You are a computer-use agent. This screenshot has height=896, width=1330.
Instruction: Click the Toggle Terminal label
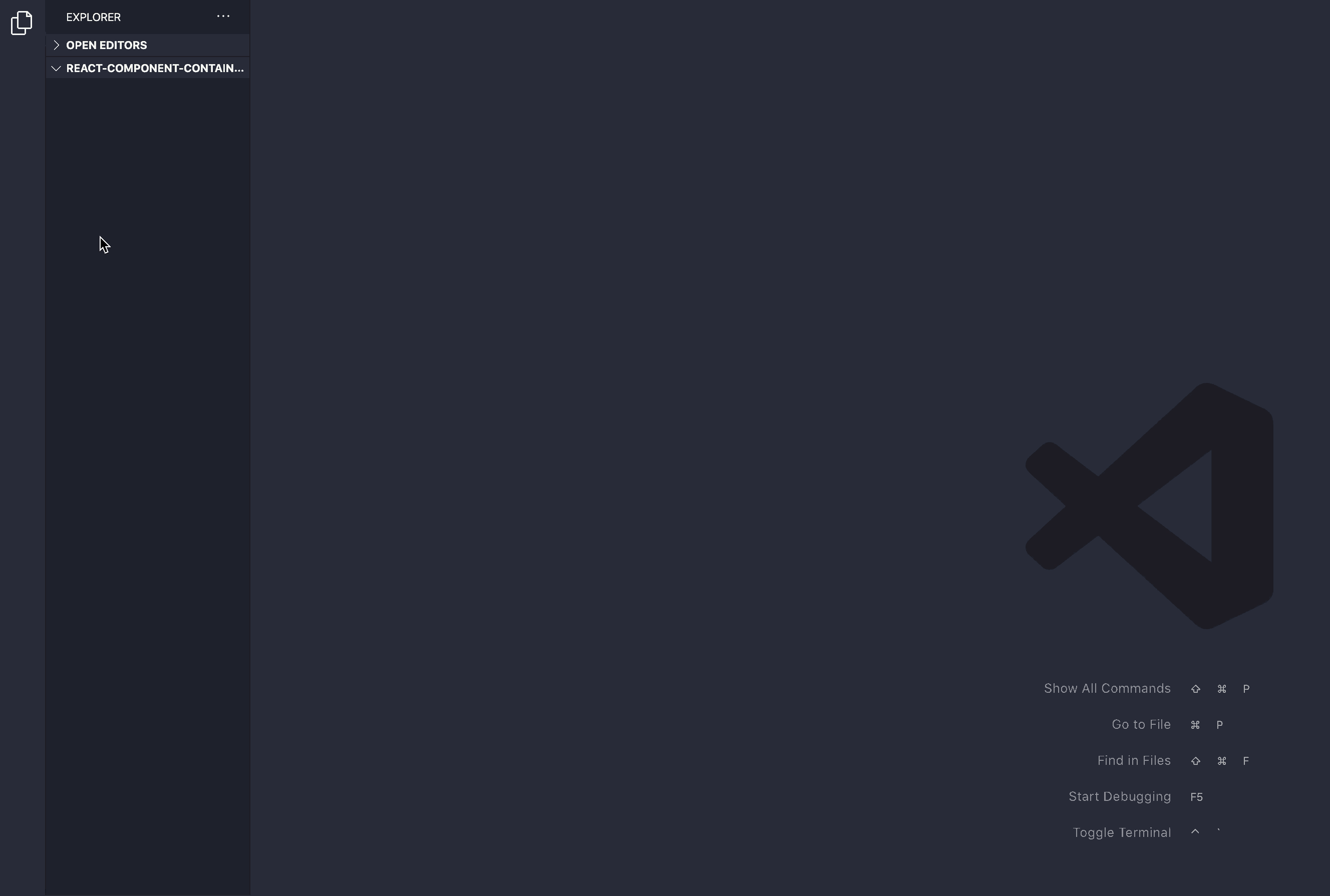tap(1121, 832)
